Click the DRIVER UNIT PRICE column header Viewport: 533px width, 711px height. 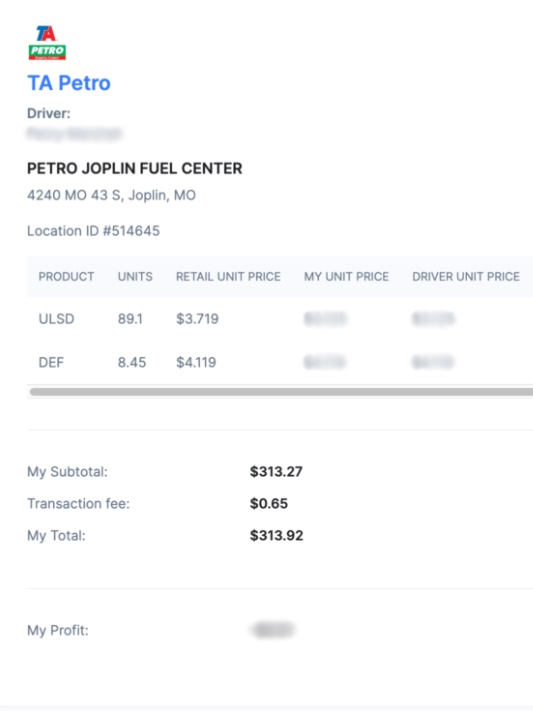coord(466,277)
